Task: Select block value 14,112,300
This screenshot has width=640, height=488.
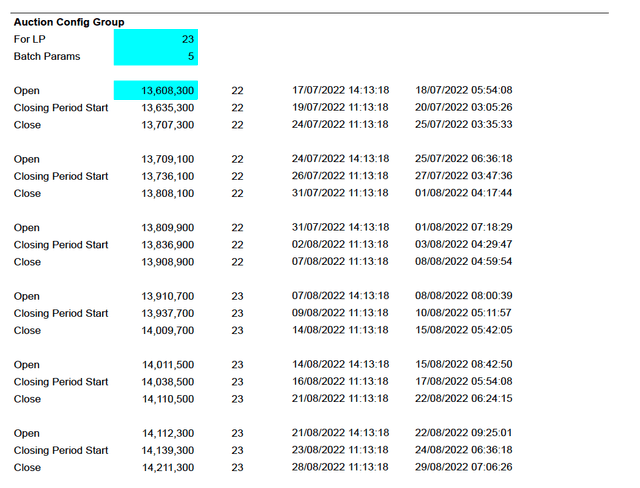Action: tap(168, 433)
